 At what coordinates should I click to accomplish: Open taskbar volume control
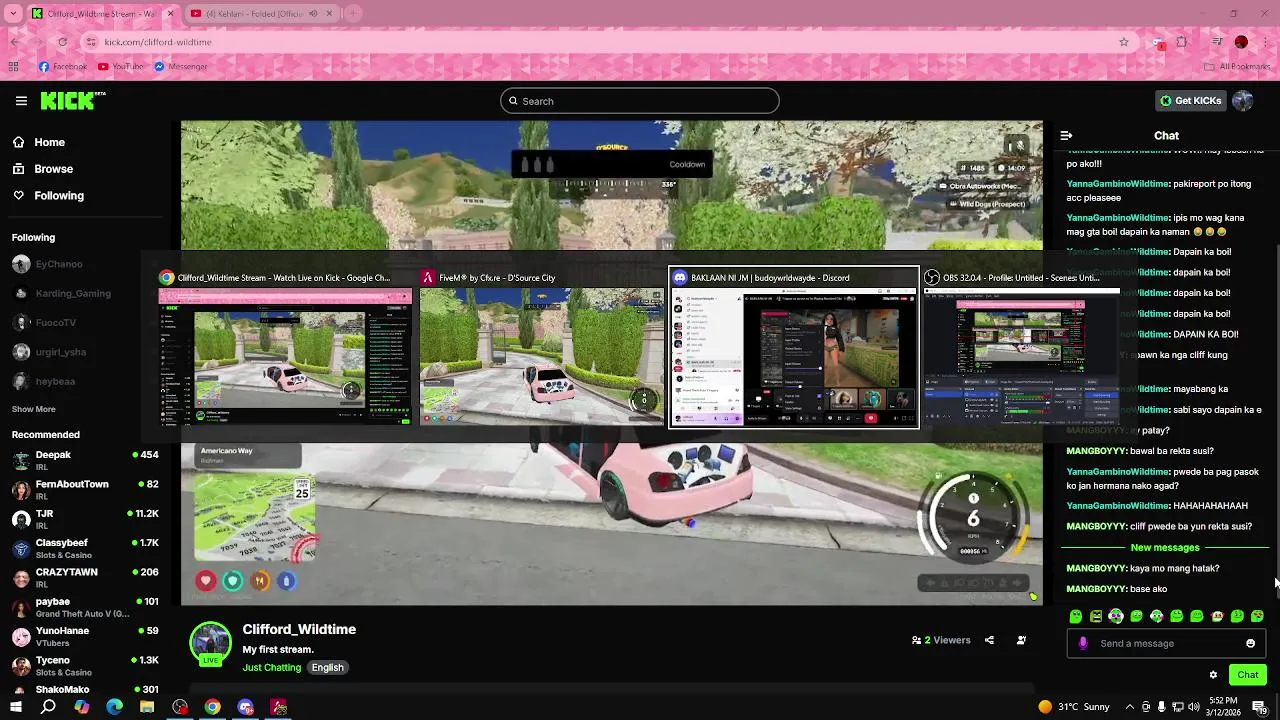[1193, 707]
